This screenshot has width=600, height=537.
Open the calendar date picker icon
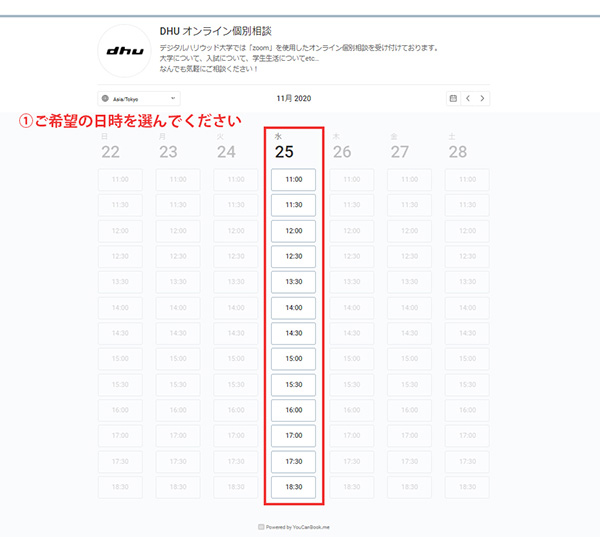[x=453, y=98]
